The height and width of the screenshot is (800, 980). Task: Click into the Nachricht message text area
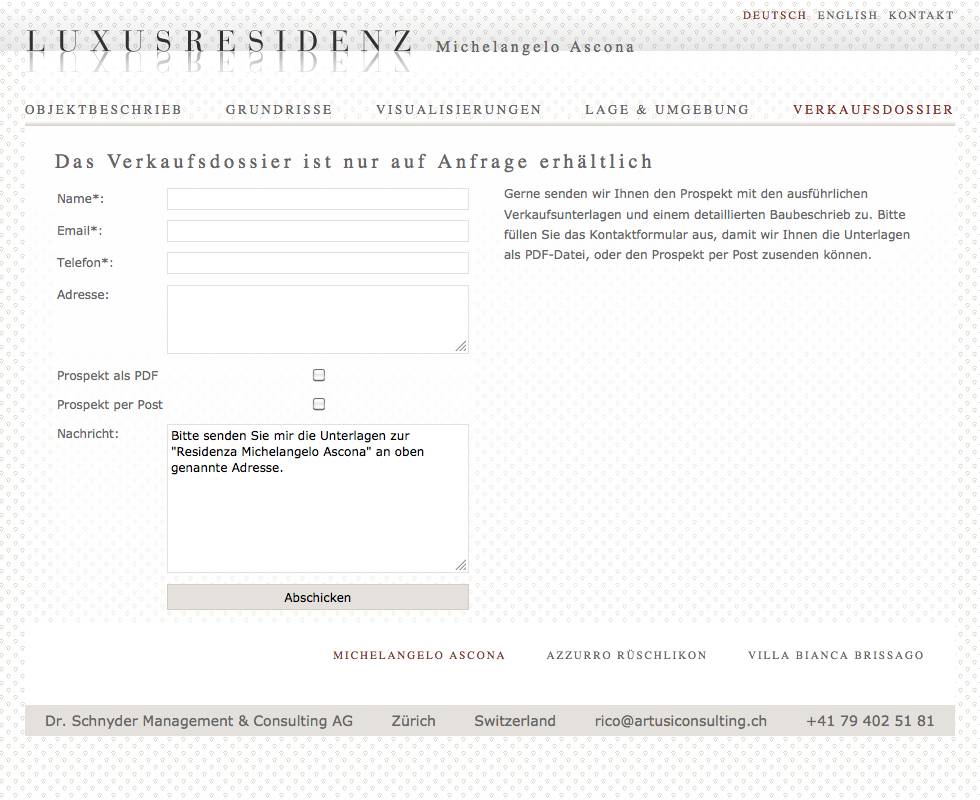click(x=318, y=498)
